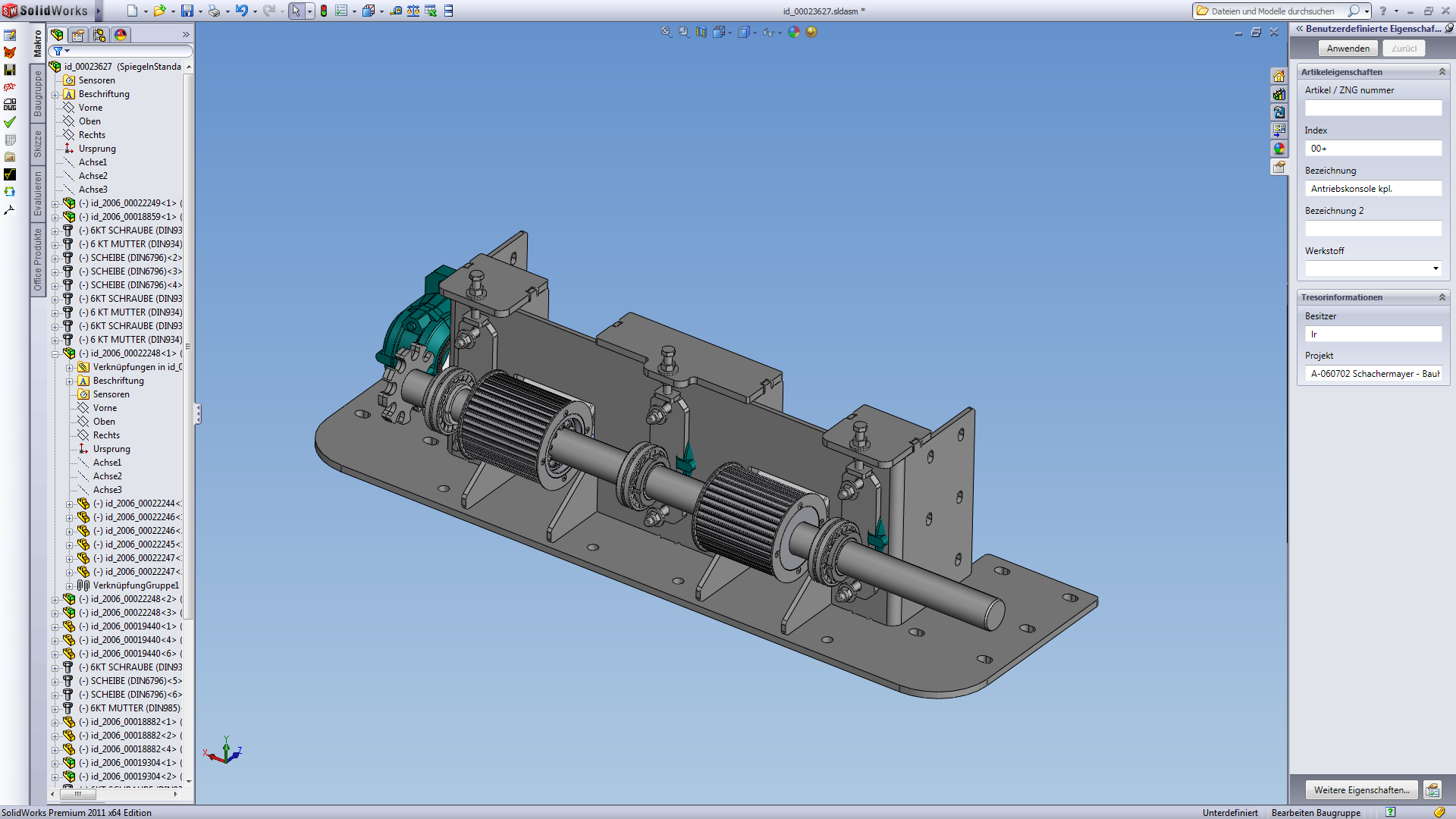Click the Measure tape icon in toolbar
This screenshot has width=1456, height=819.
pyautogui.click(x=396, y=11)
